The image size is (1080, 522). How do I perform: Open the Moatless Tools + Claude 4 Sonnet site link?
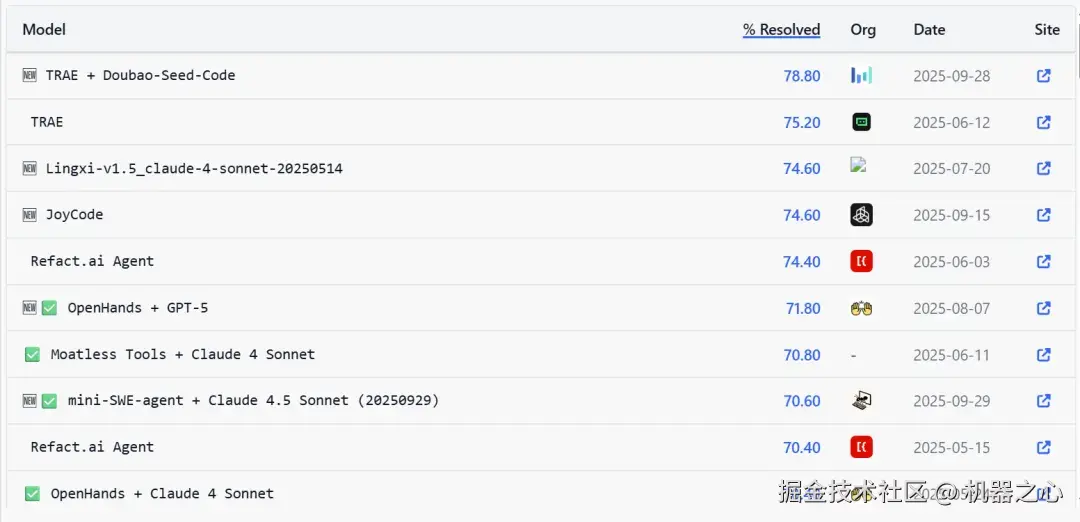pyautogui.click(x=1043, y=355)
